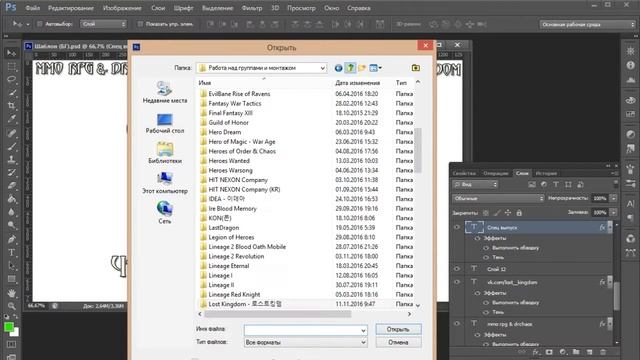Viewport: 640px width, 360px height.
Task: Select the Eraser tool
Action: point(11,186)
